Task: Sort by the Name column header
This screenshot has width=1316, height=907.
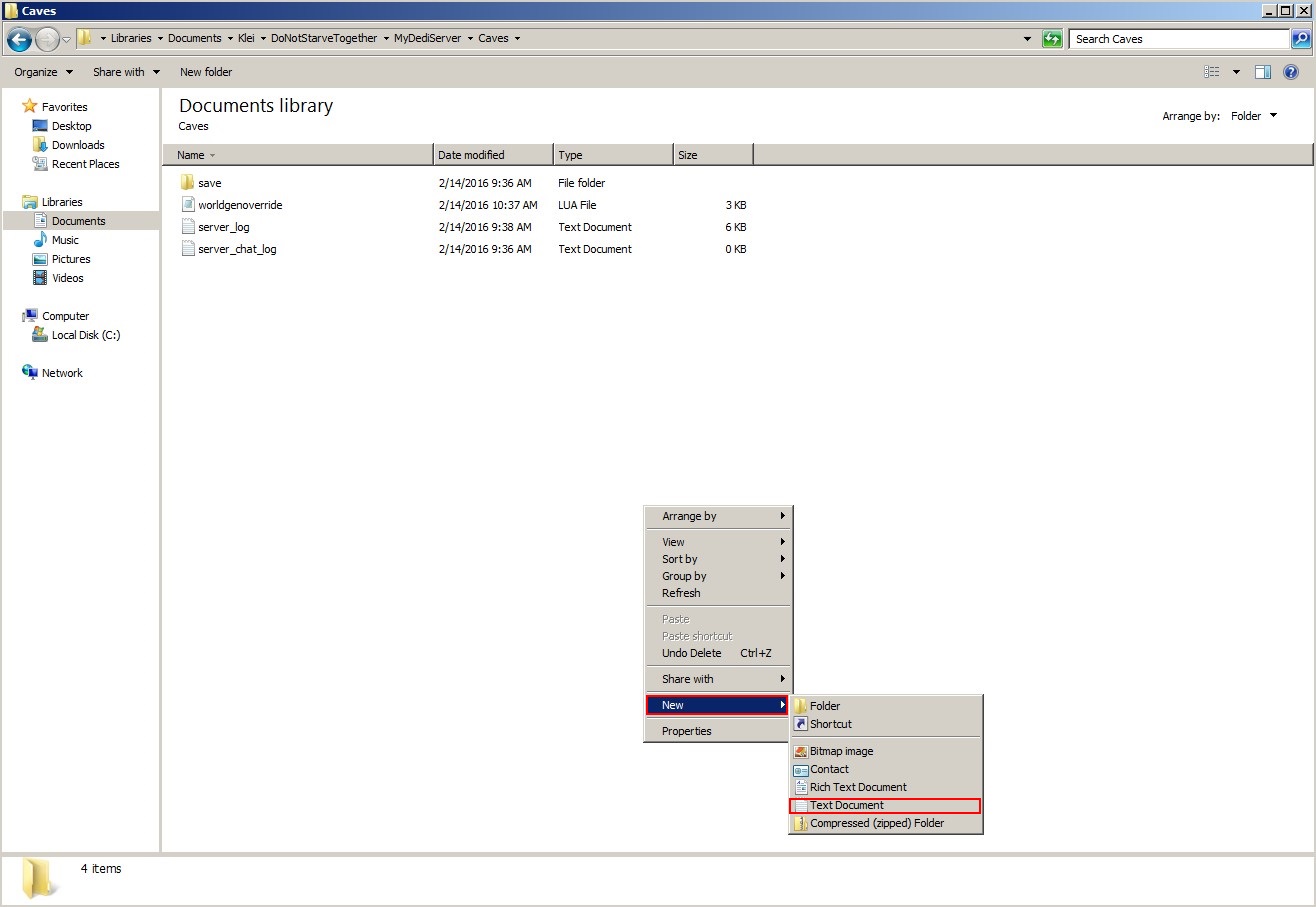Action: [298, 155]
